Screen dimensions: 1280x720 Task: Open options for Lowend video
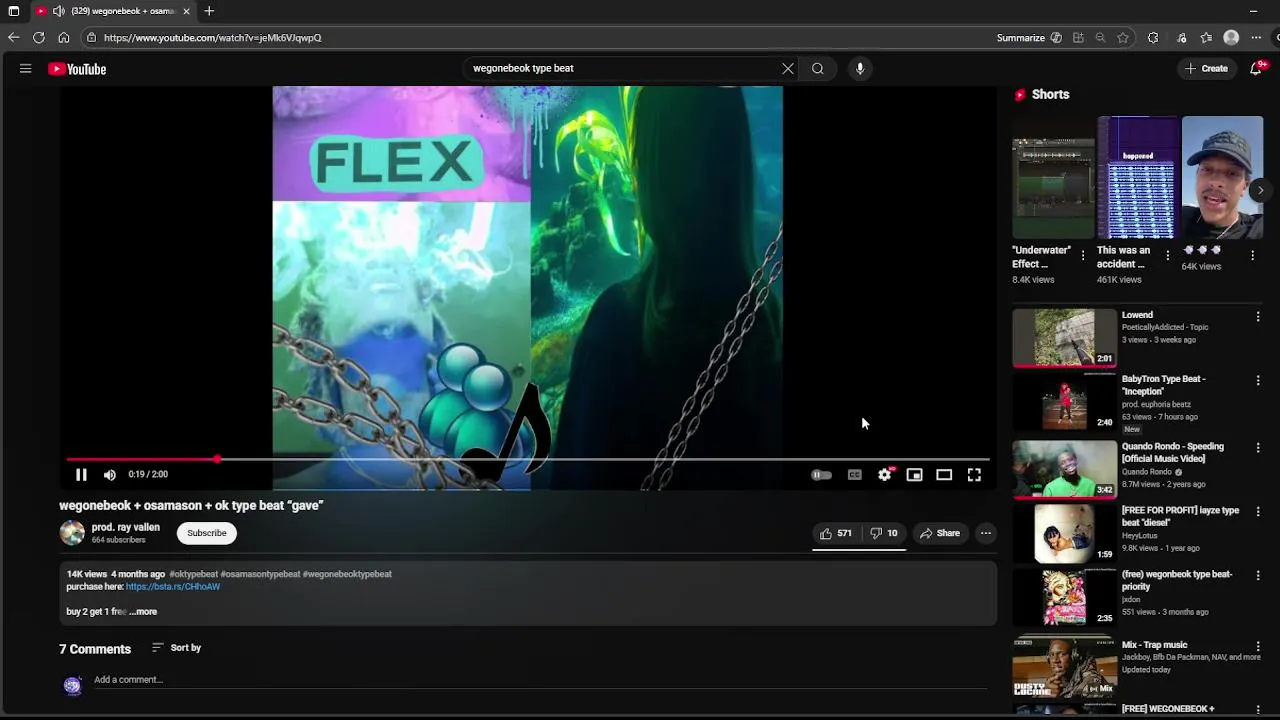pyautogui.click(x=1258, y=317)
